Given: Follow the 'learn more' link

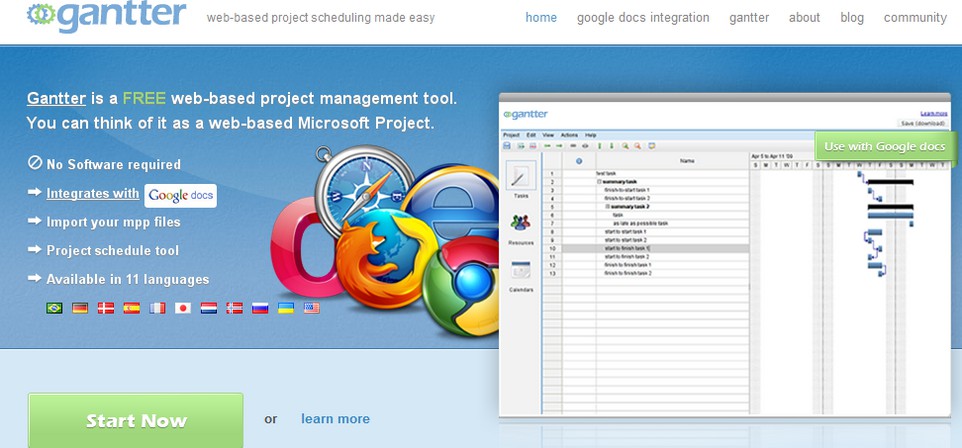Looking at the screenshot, I should 335,419.
